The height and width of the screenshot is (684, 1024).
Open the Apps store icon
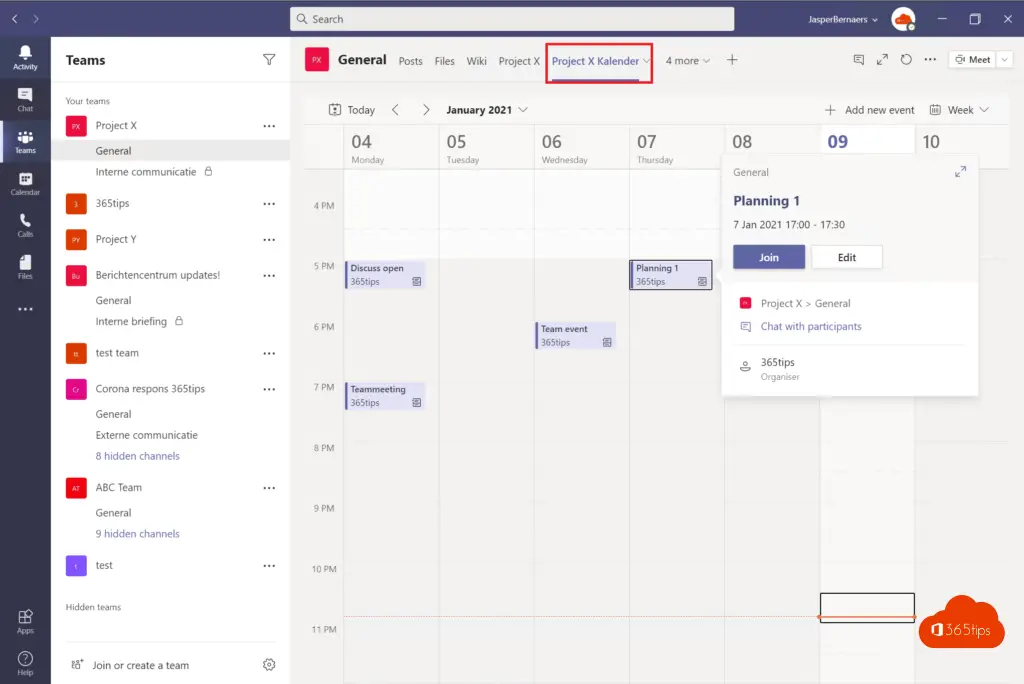tap(25, 621)
